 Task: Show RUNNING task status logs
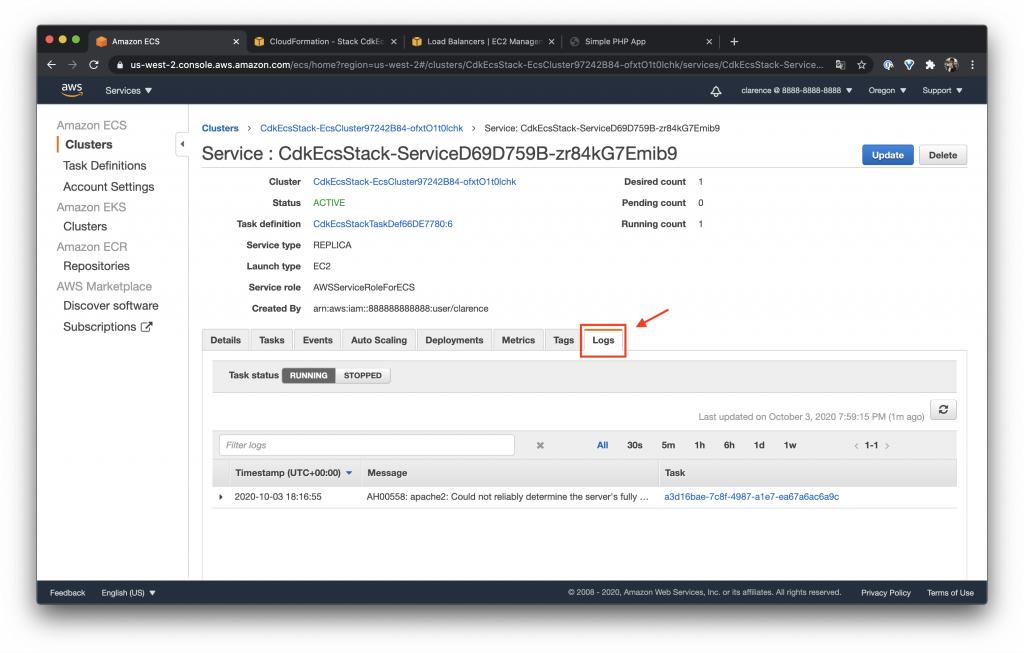coord(308,375)
